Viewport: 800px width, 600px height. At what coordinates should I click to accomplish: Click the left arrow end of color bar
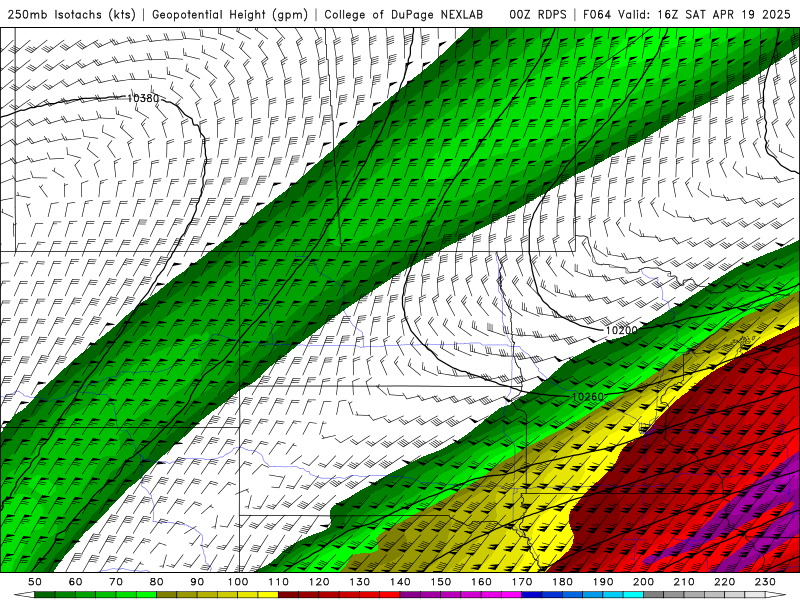(x=24, y=594)
